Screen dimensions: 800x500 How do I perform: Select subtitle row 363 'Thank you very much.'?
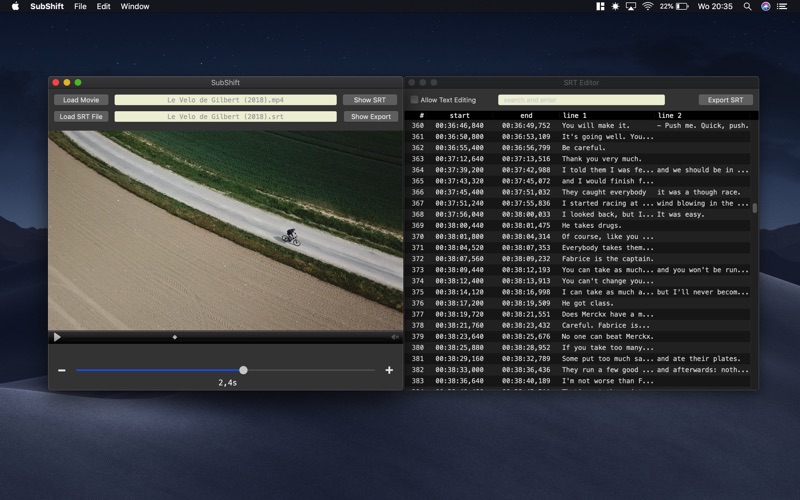click(x=578, y=159)
